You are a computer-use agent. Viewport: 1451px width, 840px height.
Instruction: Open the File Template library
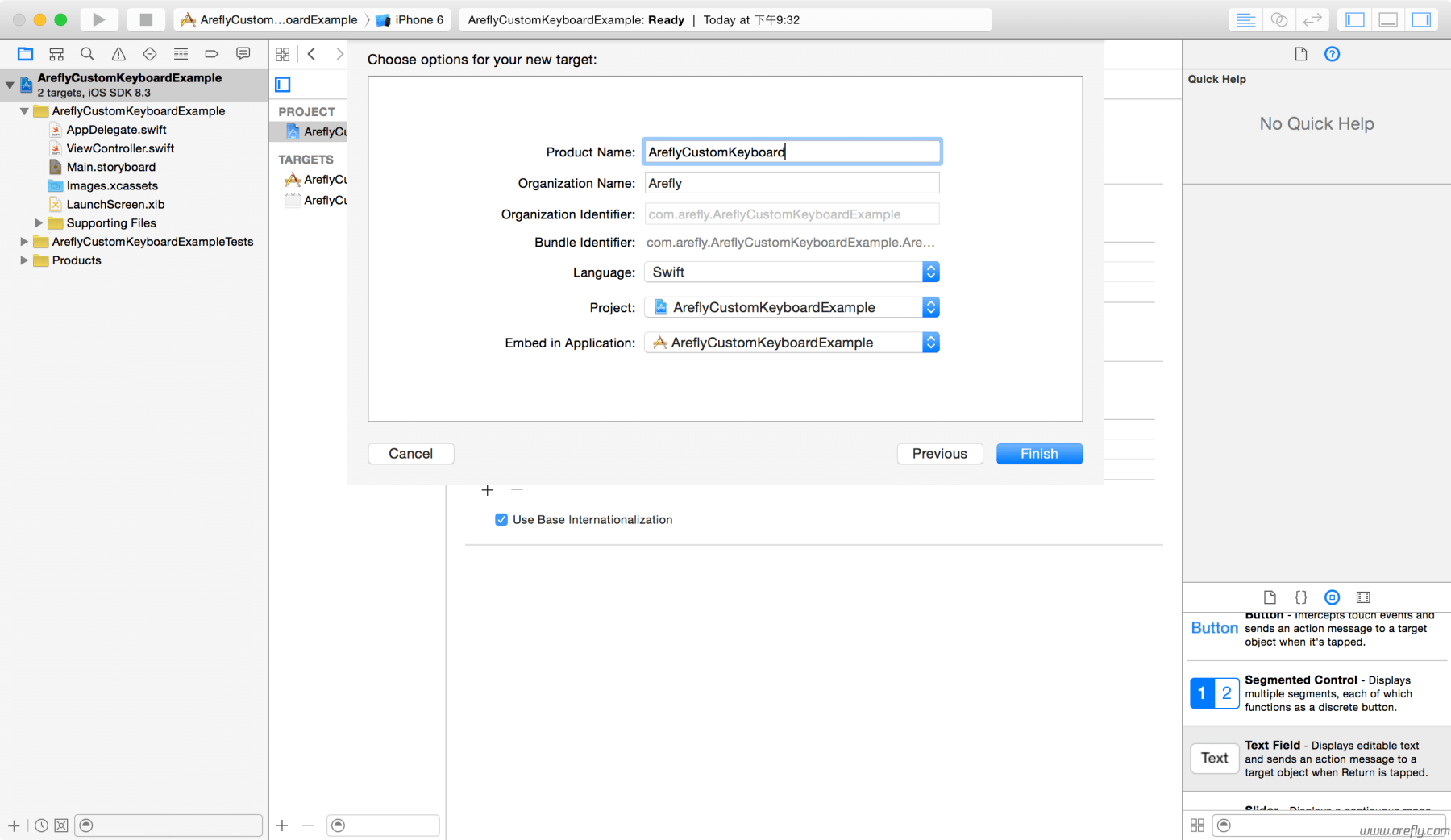point(1270,597)
